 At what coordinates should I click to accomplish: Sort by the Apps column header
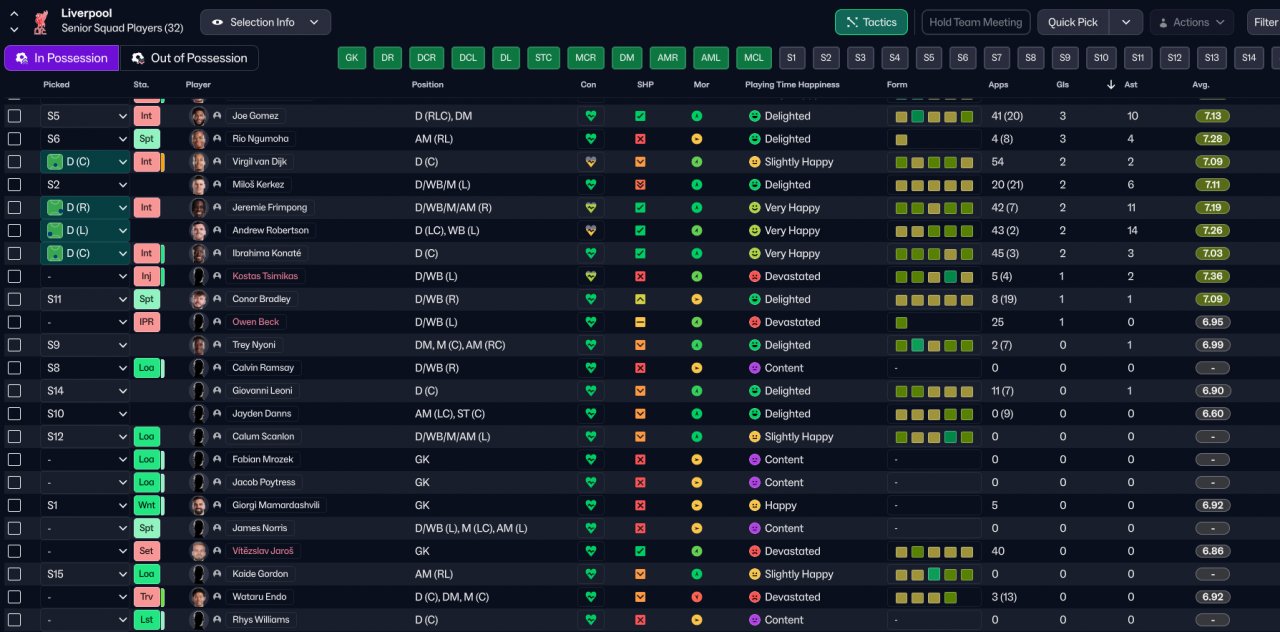click(998, 85)
